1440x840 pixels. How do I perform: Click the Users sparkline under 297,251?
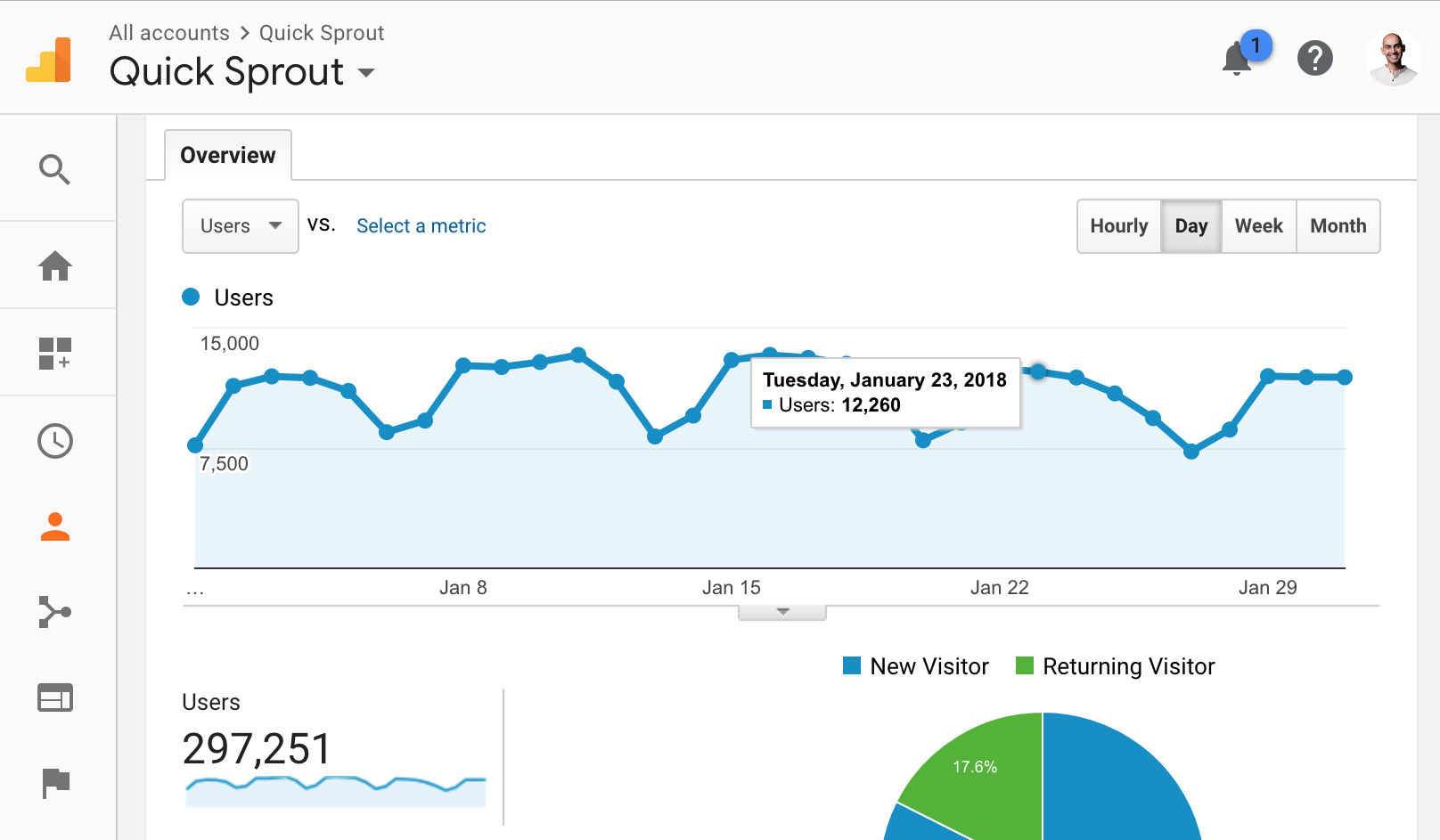pyautogui.click(x=336, y=791)
